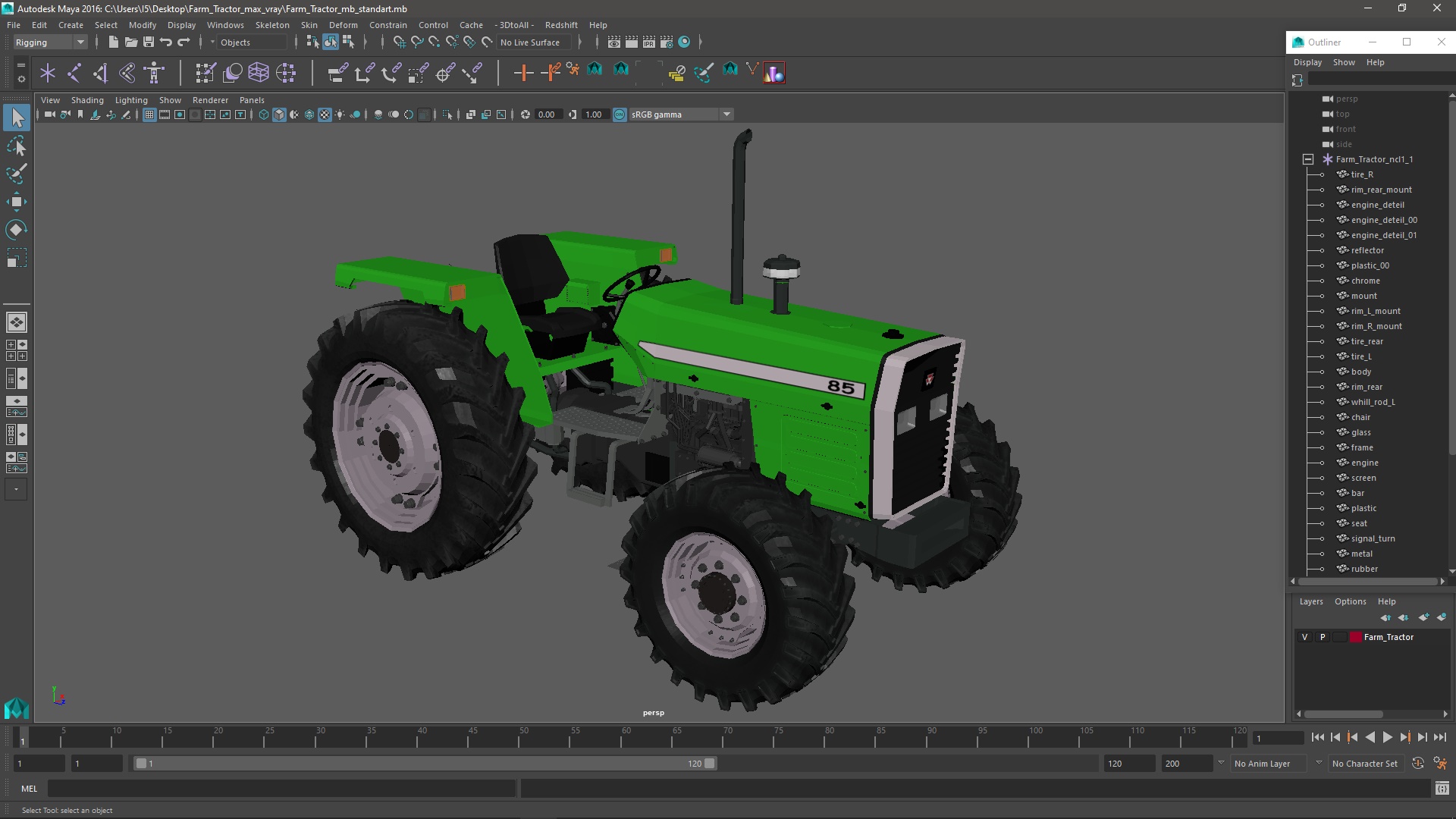Click Play Backwards button

(1370, 737)
